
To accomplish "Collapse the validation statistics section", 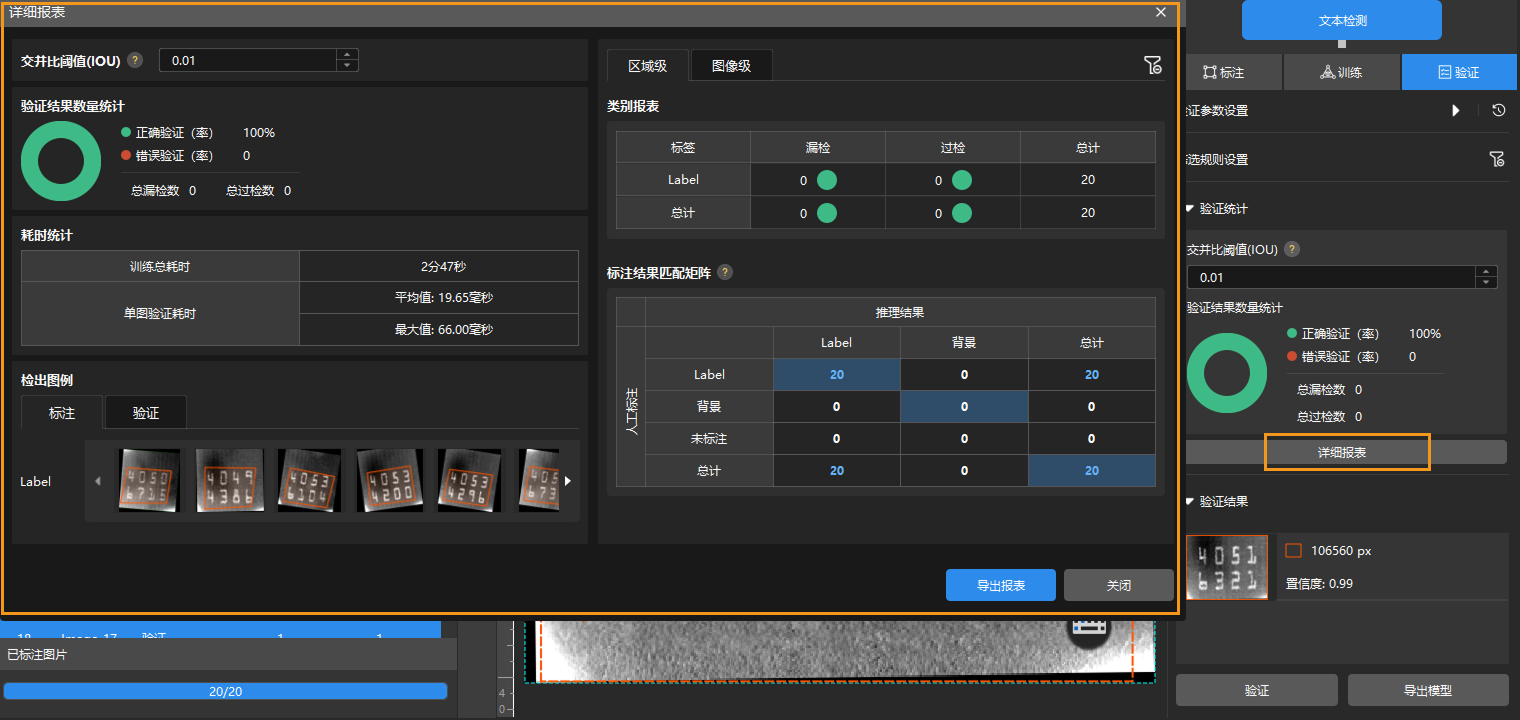I will click(1190, 208).
